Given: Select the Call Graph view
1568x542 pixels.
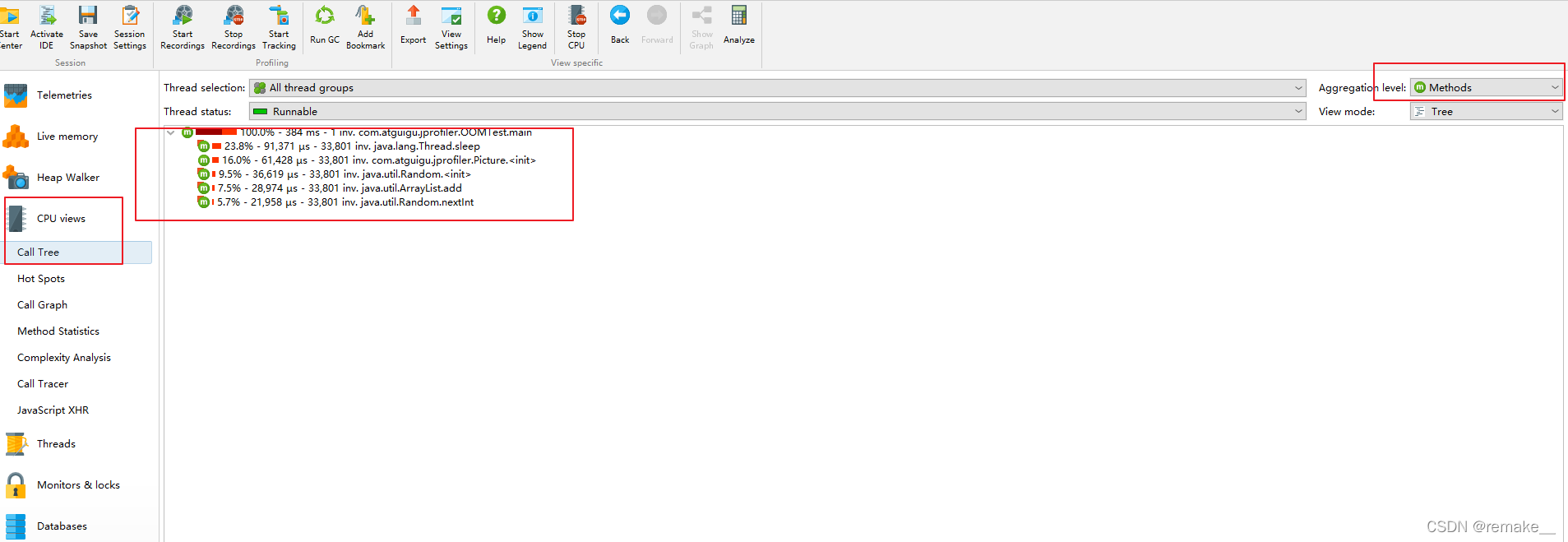Looking at the screenshot, I should coord(43,305).
